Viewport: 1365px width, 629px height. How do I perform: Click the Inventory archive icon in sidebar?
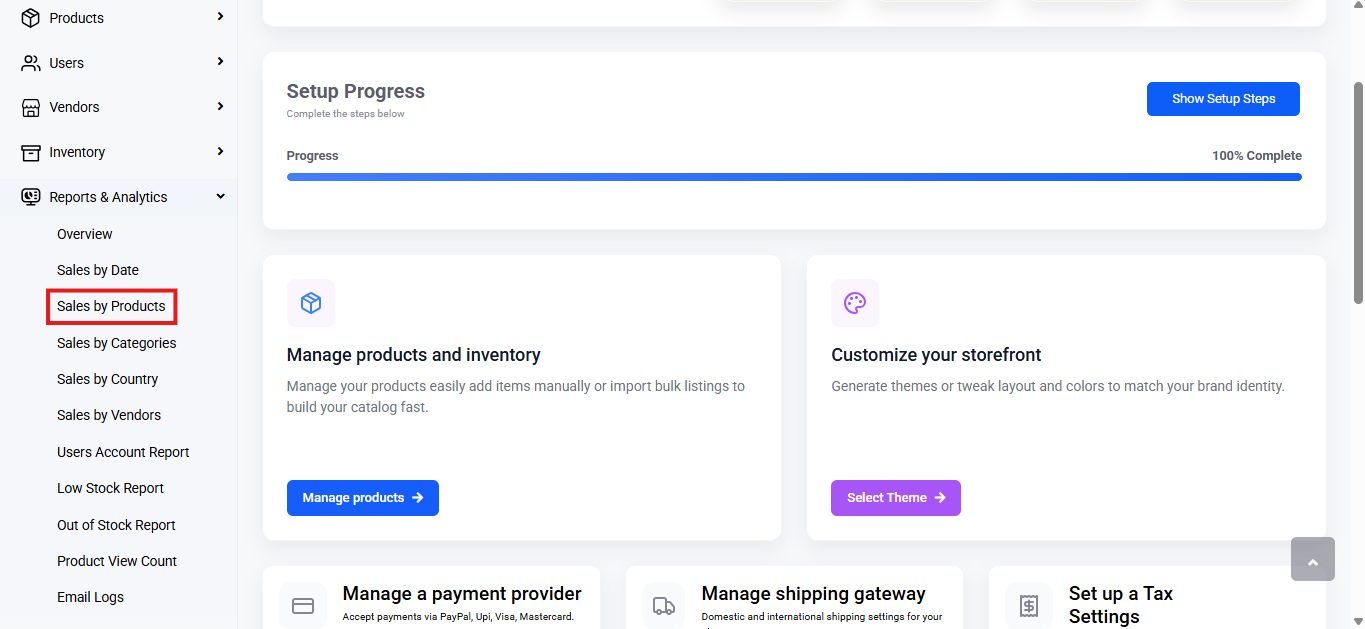click(x=31, y=152)
